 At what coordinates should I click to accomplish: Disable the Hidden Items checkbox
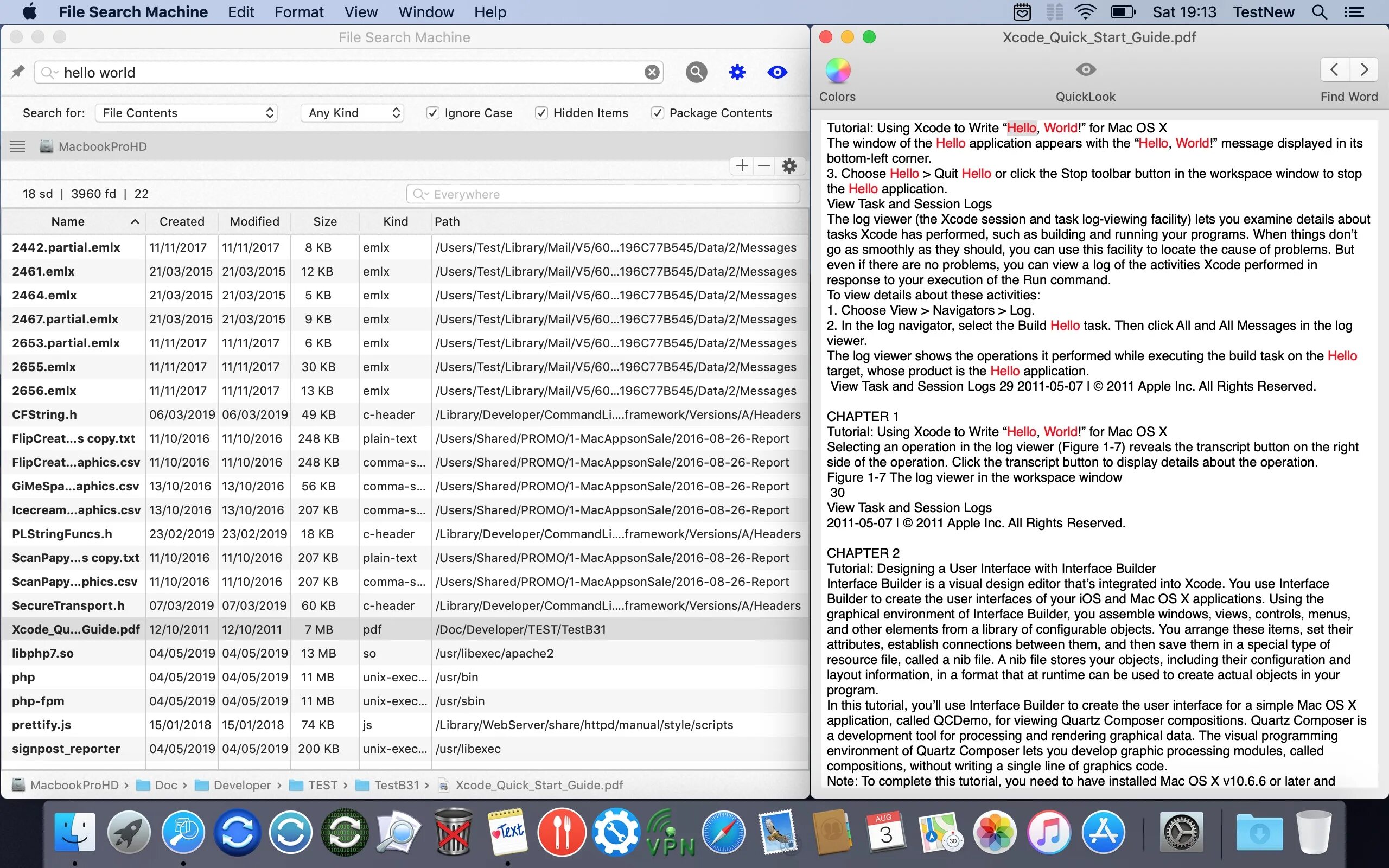click(540, 113)
